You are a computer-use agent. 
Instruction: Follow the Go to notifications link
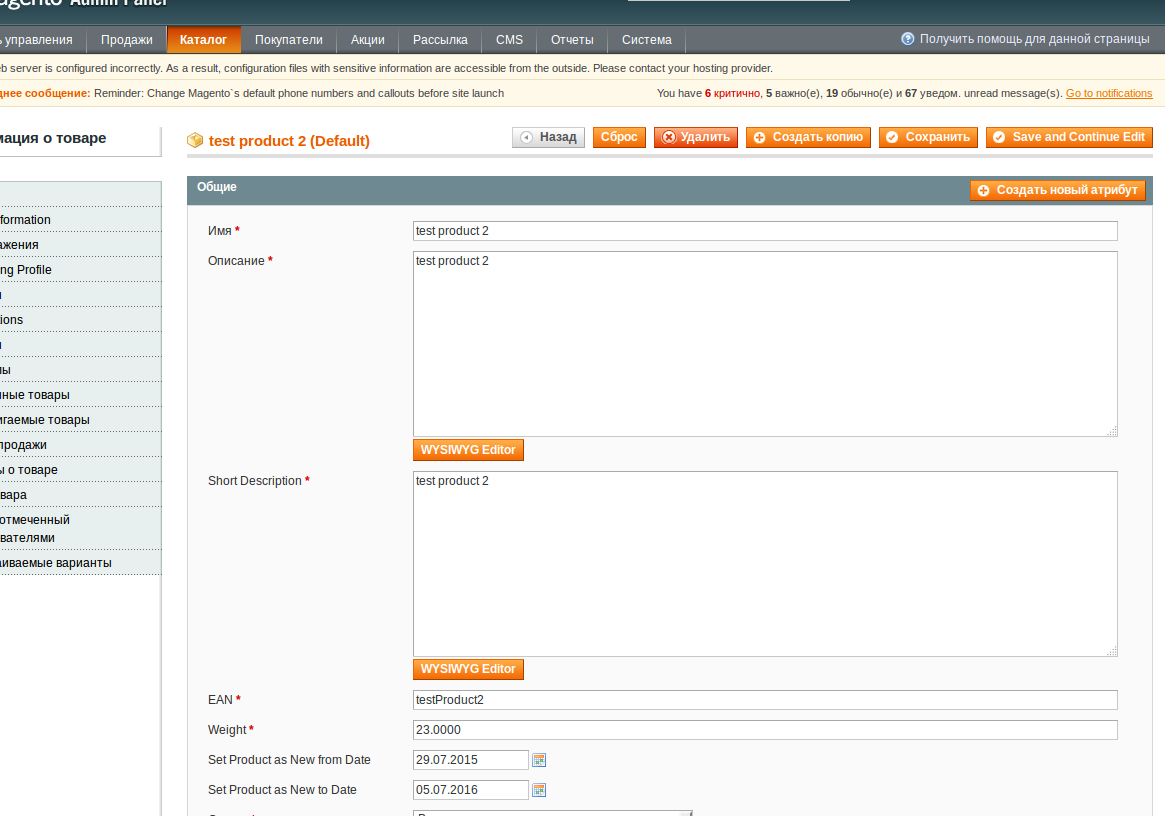click(1109, 93)
